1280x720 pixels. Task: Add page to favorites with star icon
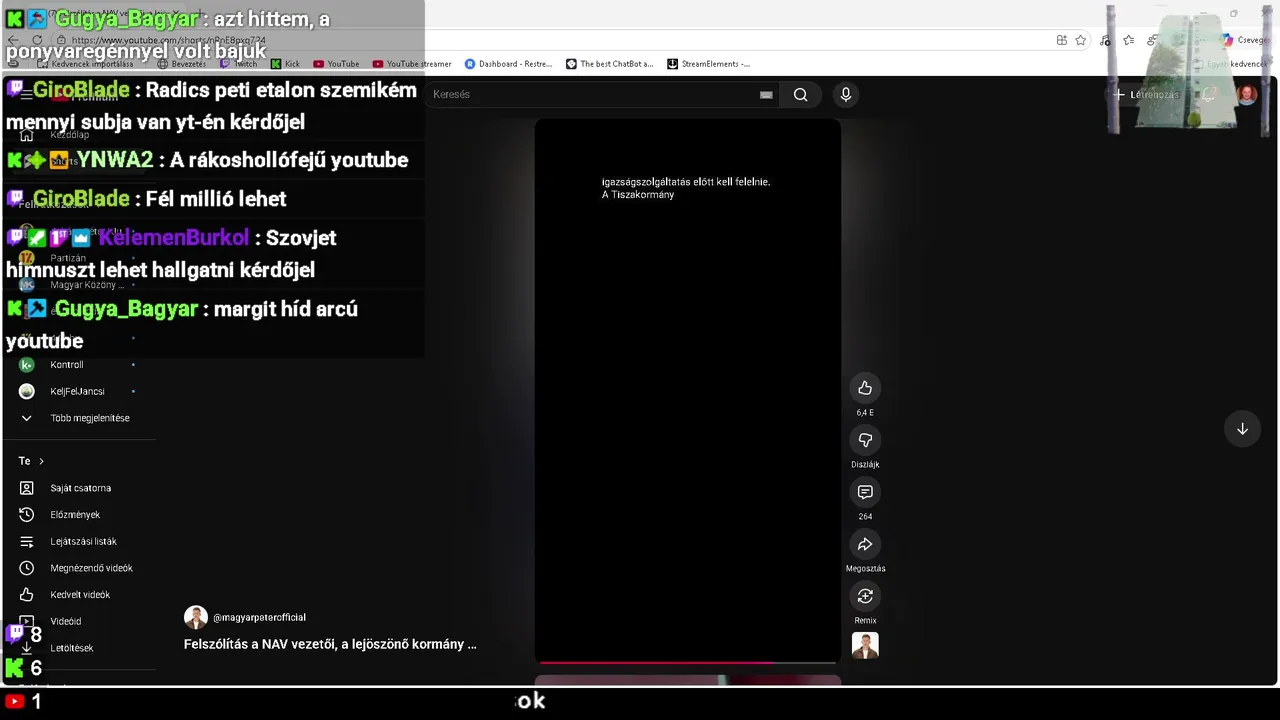tap(1081, 40)
